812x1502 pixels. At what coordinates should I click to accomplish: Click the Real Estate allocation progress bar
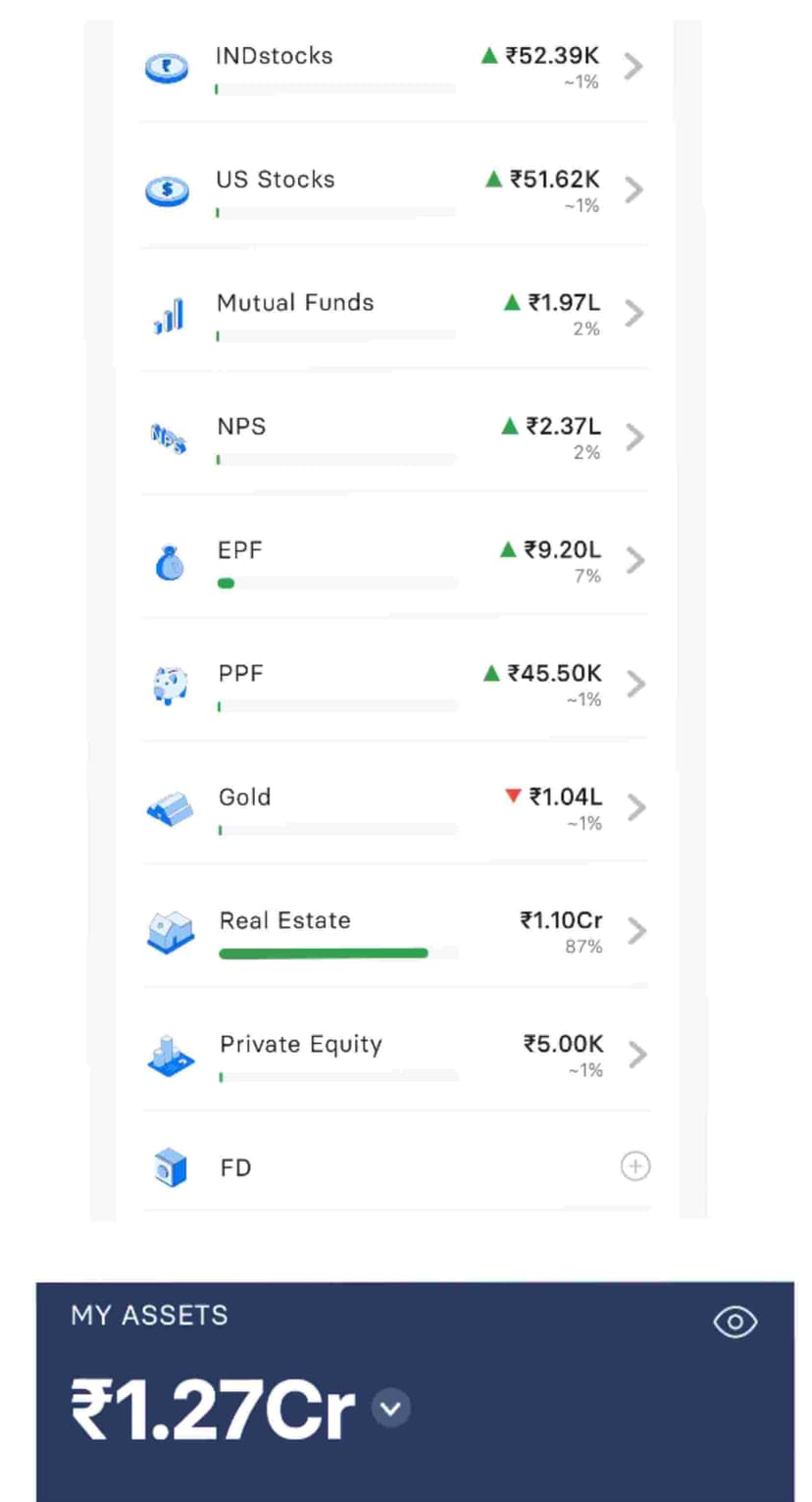click(324, 953)
